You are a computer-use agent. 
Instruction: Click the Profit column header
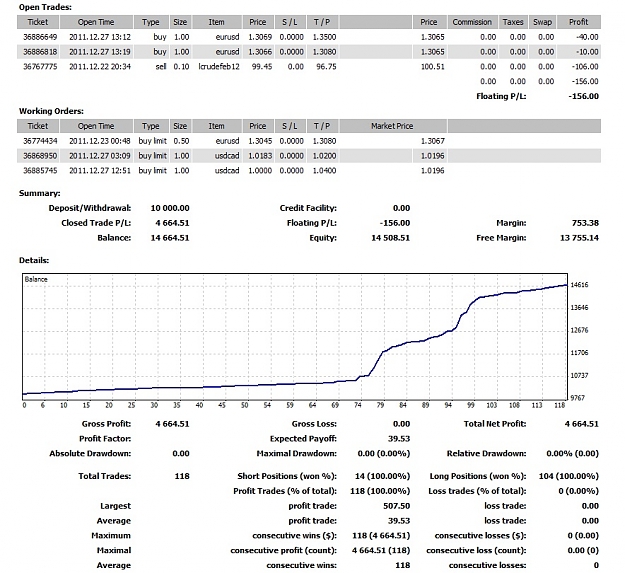(x=578, y=22)
